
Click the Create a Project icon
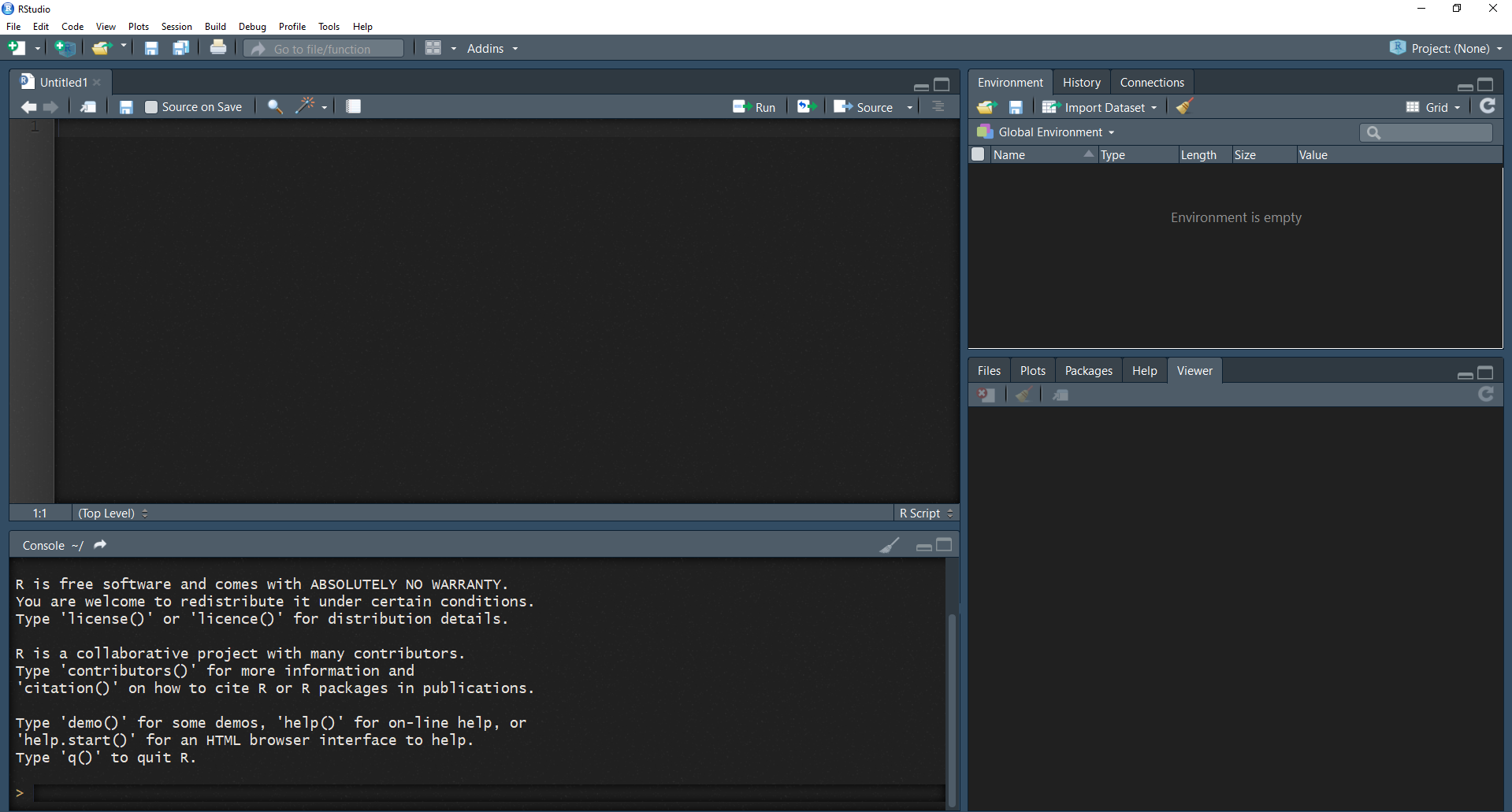[x=65, y=48]
